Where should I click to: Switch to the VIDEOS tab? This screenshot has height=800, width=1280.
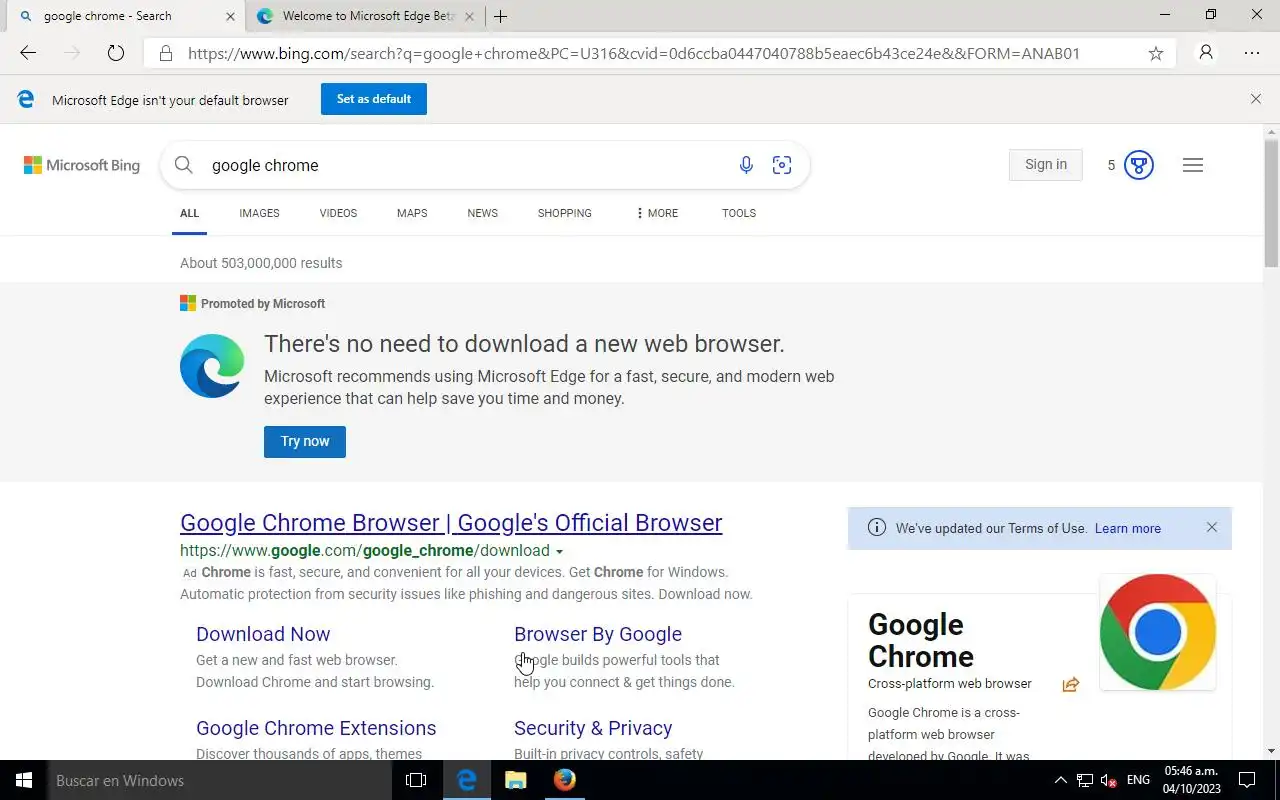pyautogui.click(x=338, y=213)
